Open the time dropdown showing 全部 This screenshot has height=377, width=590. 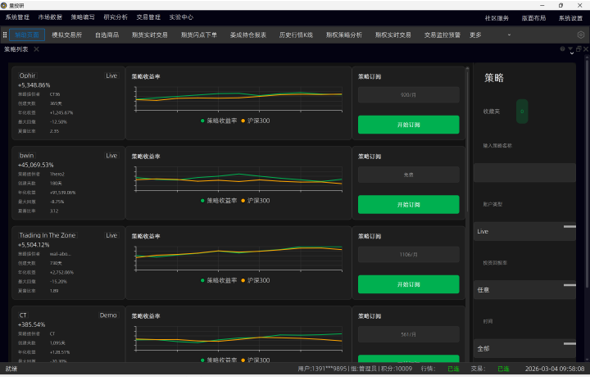[x=525, y=348]
